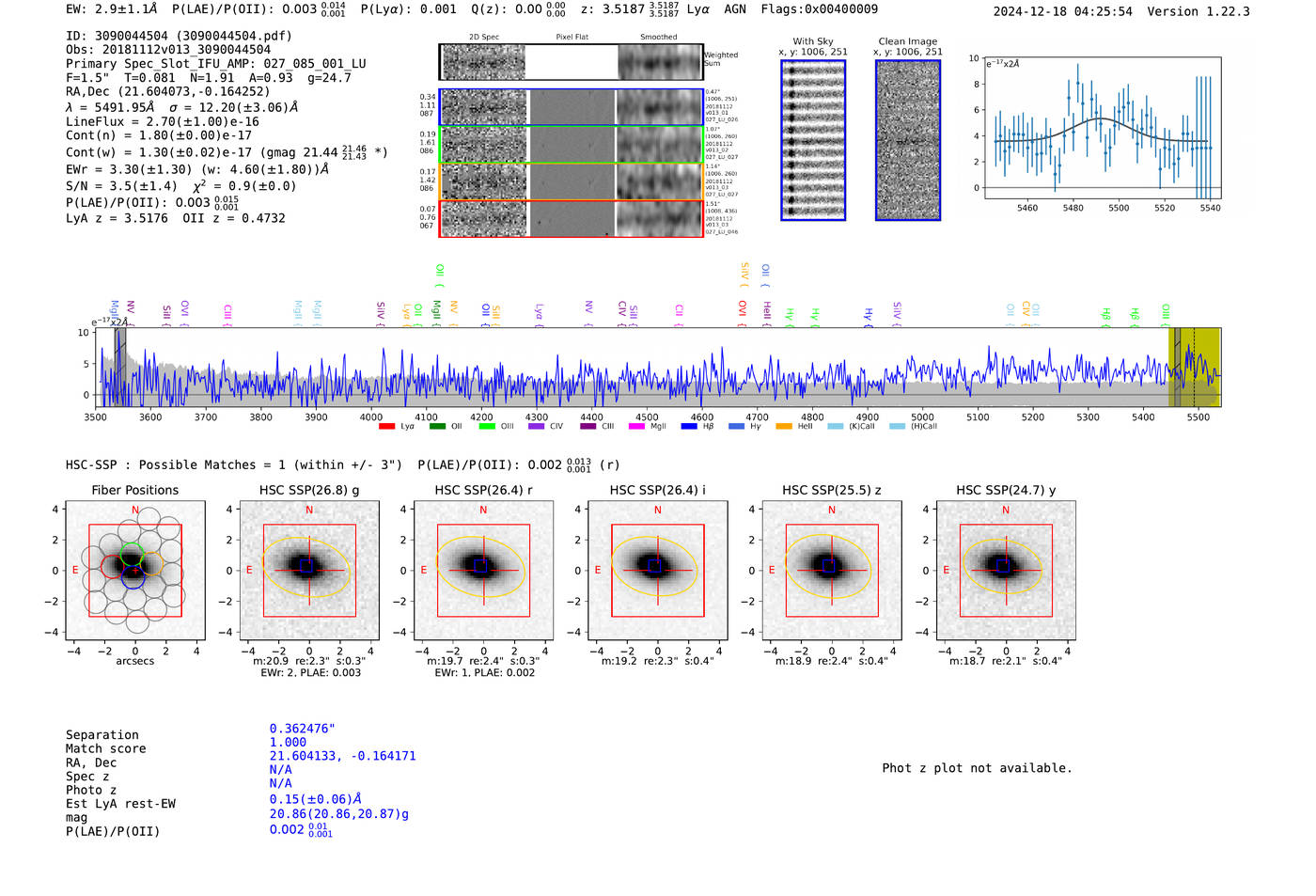Click the EWr: 1. PLAE: 0.002 caption
This screenshot has height=896, width=1316.
coord(484,672)
